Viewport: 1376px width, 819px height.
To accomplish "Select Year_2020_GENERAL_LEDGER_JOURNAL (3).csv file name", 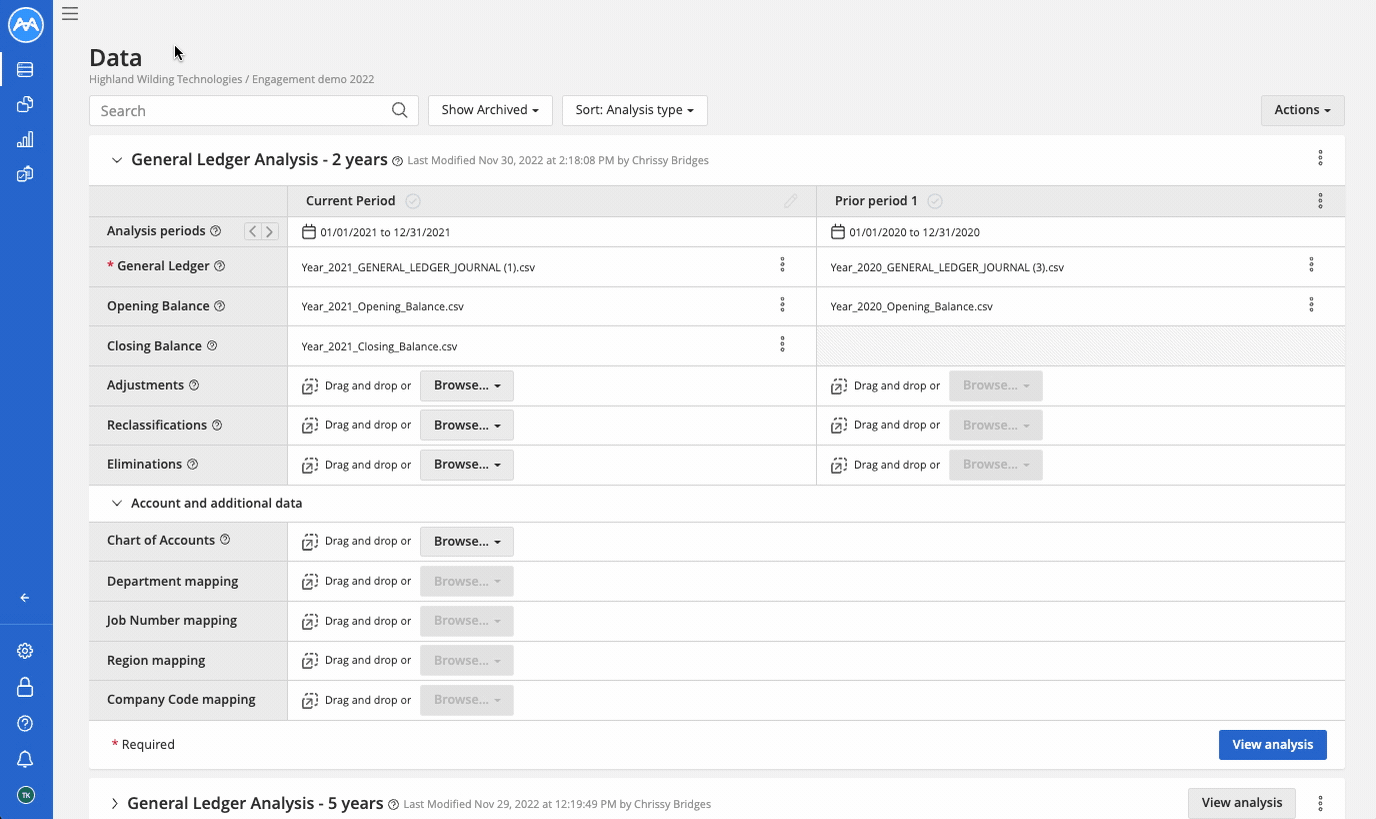I will tap(947, 268).
